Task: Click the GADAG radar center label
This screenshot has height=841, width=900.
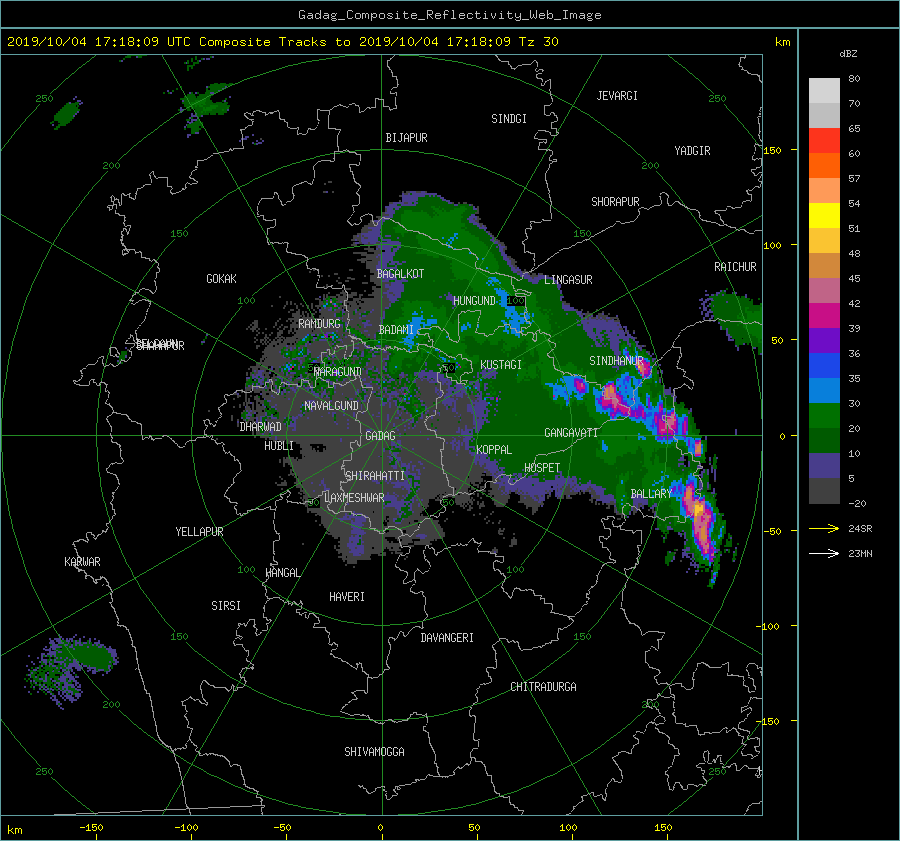Action: [x=381, y=436]
